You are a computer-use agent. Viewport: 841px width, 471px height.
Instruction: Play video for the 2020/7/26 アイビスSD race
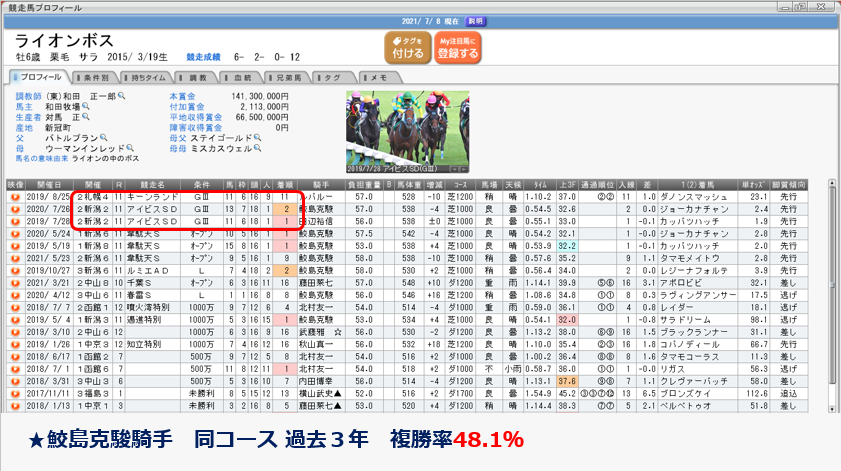pos(15,208)
